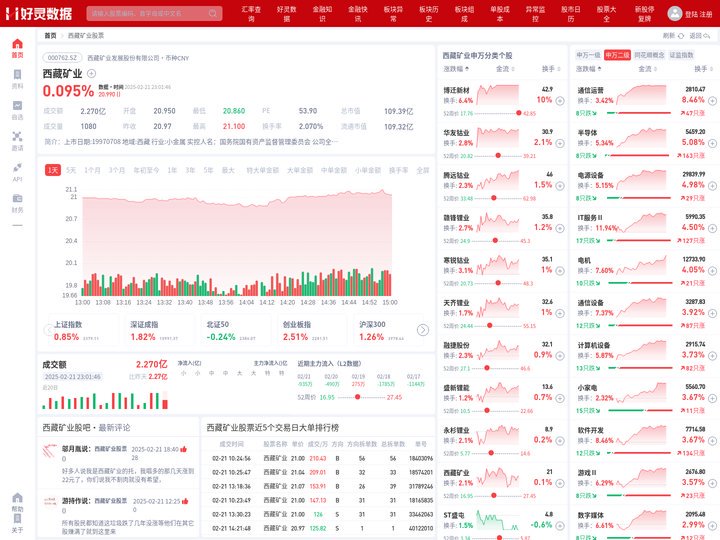Click the 52周价 marker for 博迁新材
720x540 pixels.
pos(519,113)
